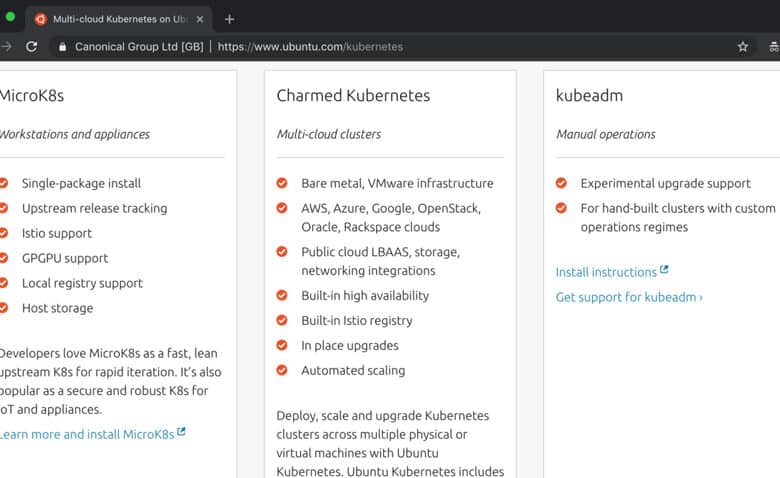Click external link icon after MicroK8s link

(182, 432)
